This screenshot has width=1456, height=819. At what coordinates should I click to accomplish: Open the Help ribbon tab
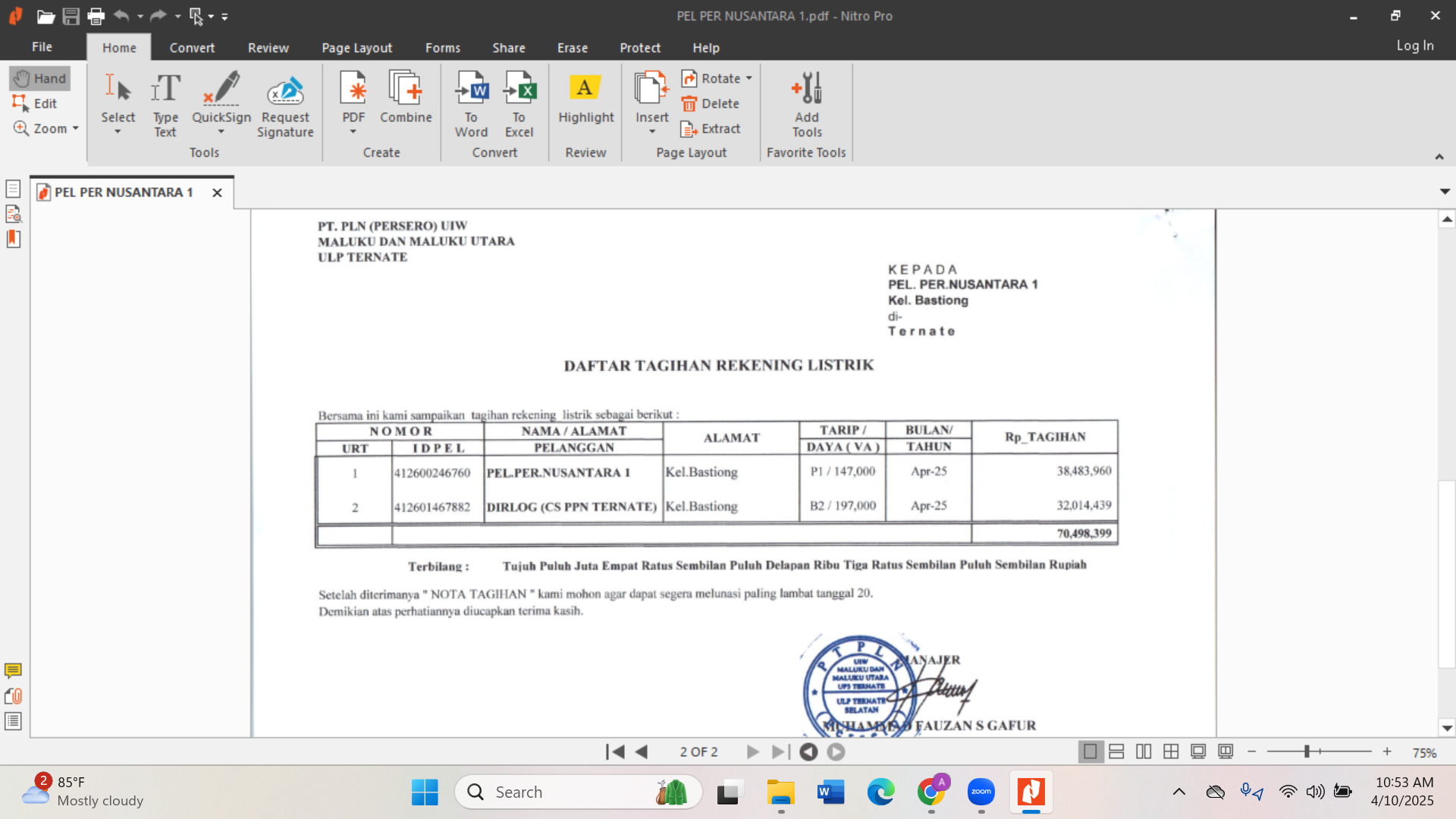click(x=706, y=47)
